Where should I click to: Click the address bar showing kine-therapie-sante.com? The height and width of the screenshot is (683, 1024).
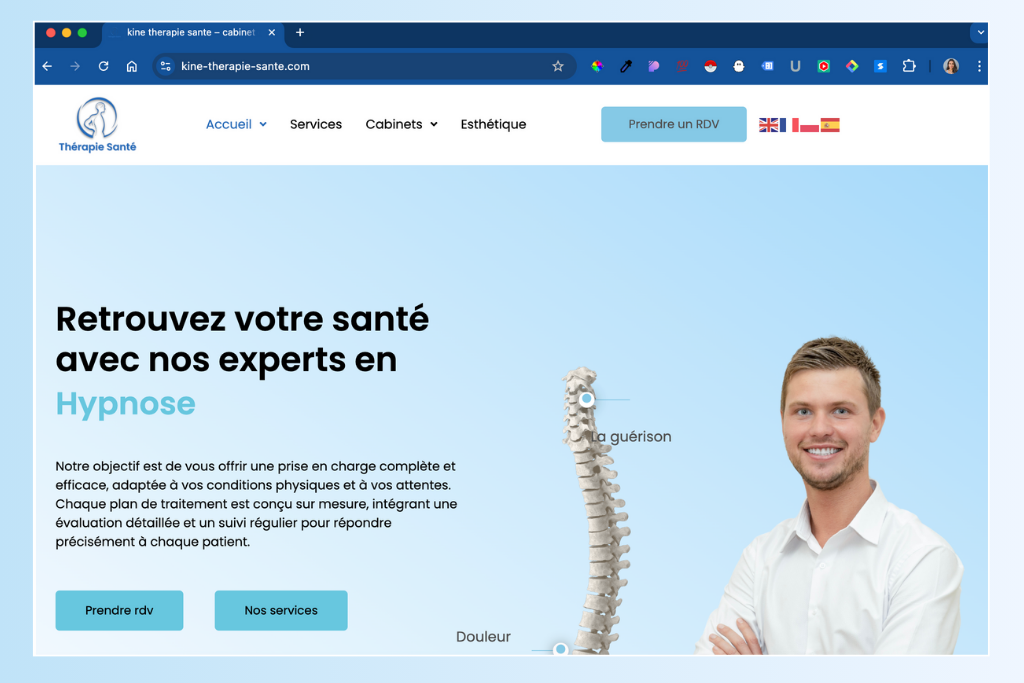[x=363, y=66]
